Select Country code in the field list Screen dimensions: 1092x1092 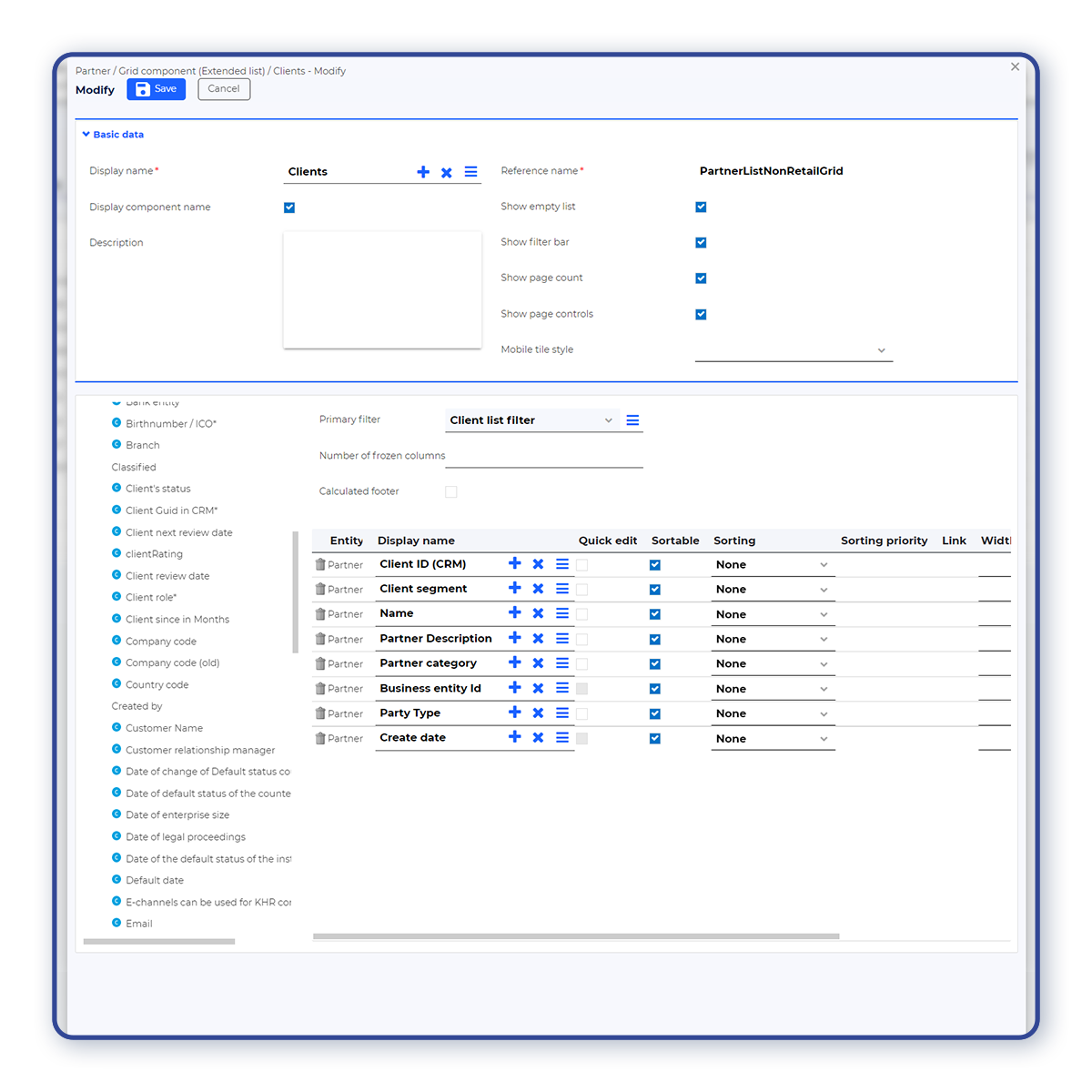tap(157, 684)
